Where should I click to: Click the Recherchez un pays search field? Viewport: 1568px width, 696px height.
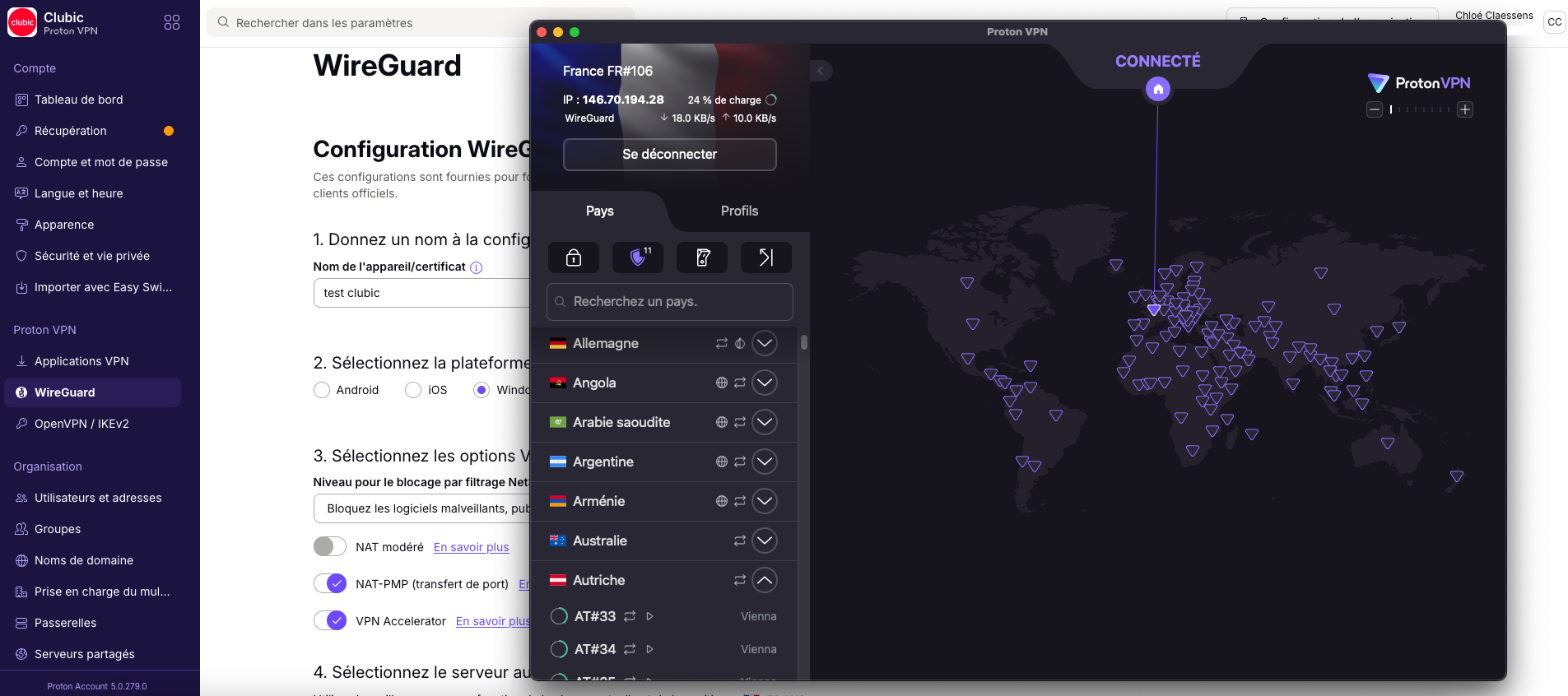click(x=670, y=302)
